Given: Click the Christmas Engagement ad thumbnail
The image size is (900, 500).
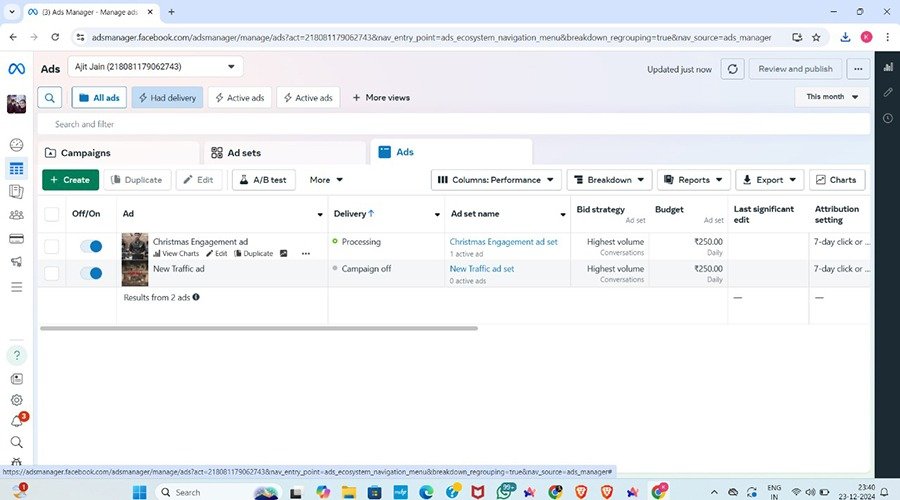Looking at the screenshot, I should (x=135, y=246).
